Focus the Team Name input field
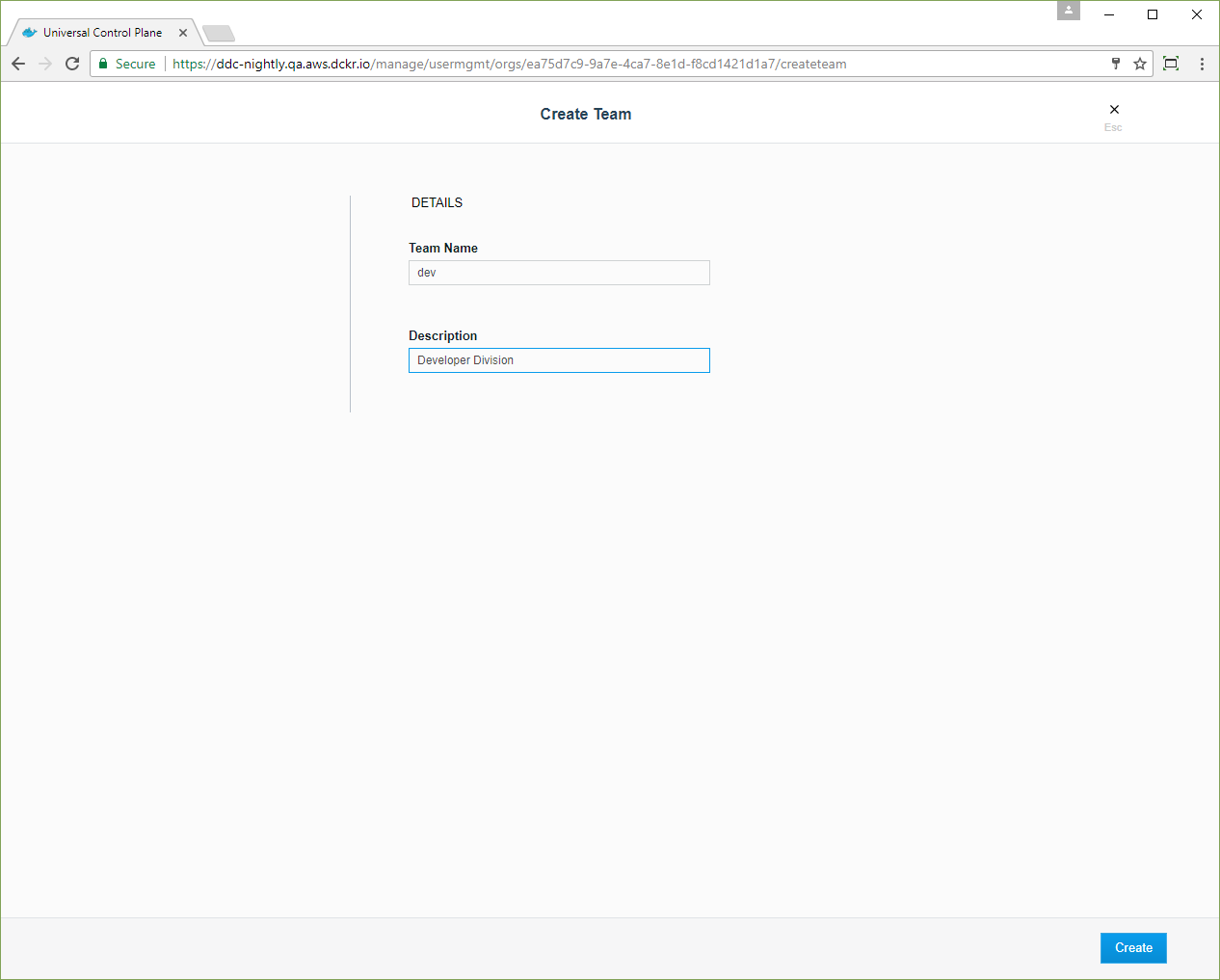The height and width of the screenshot is (980, 1220). (x=559, y=273)
